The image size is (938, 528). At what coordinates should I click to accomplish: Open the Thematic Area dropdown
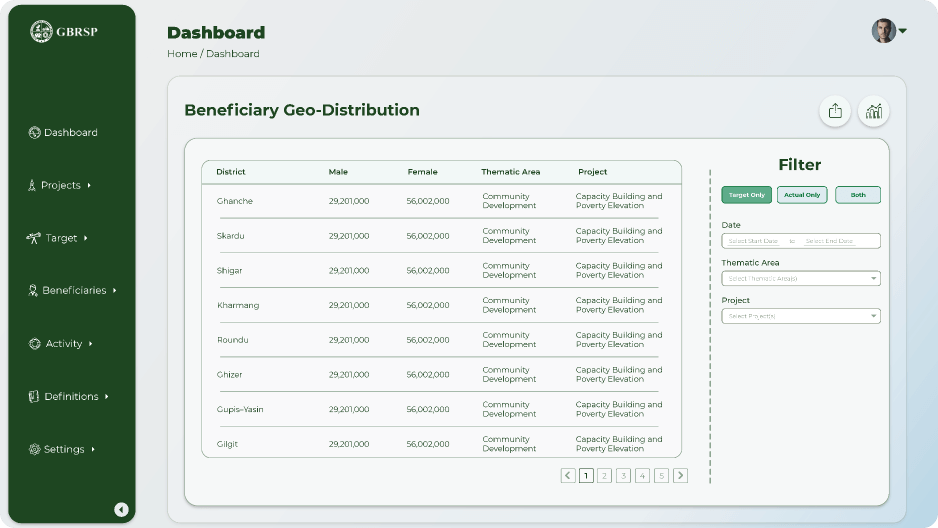(800, 279)
